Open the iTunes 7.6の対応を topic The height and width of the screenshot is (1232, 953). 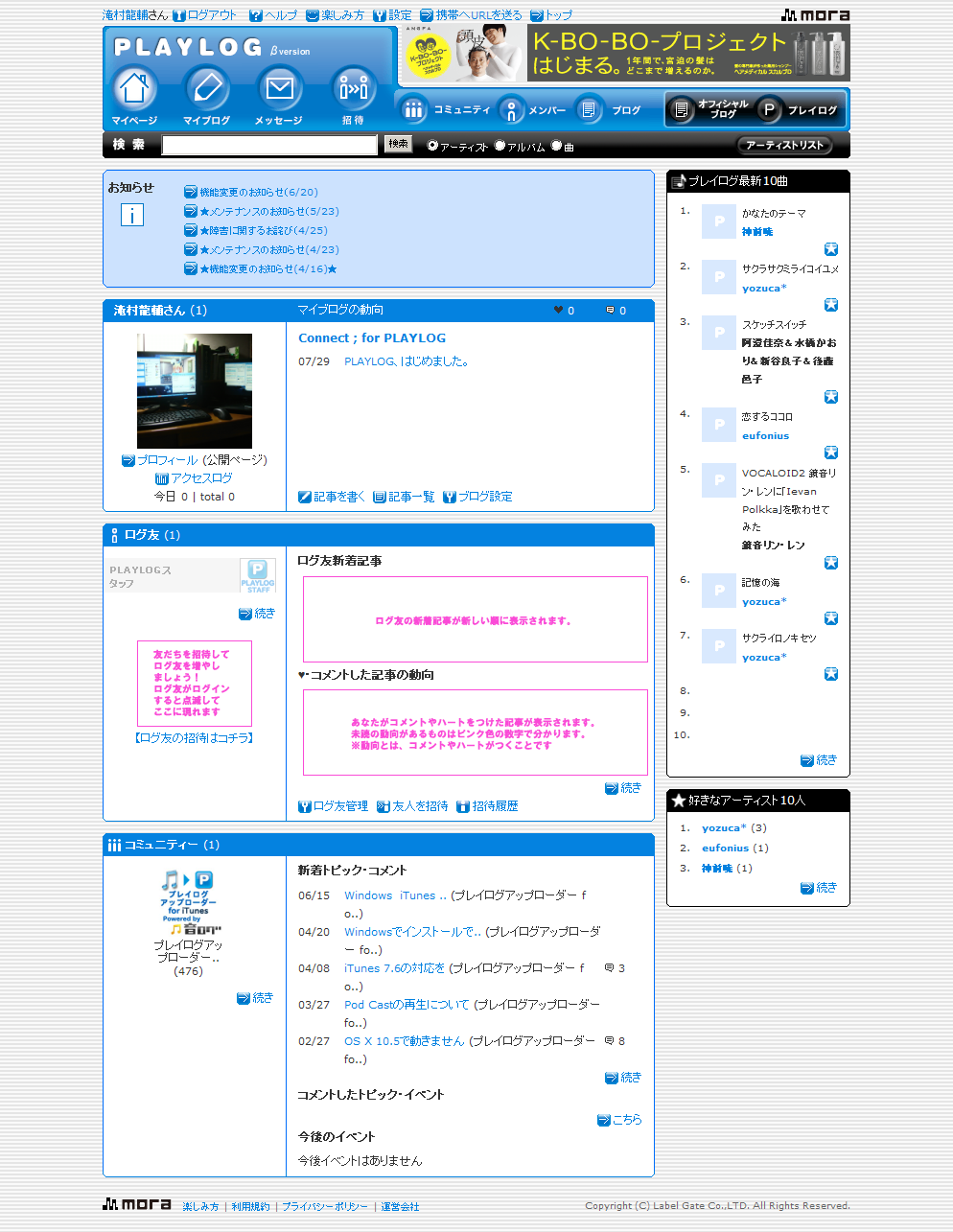pos(394,968)
